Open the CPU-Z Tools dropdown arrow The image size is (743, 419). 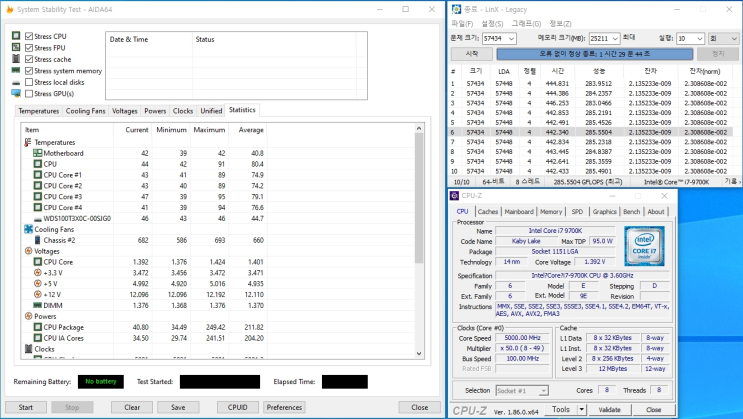pos(581,410)
